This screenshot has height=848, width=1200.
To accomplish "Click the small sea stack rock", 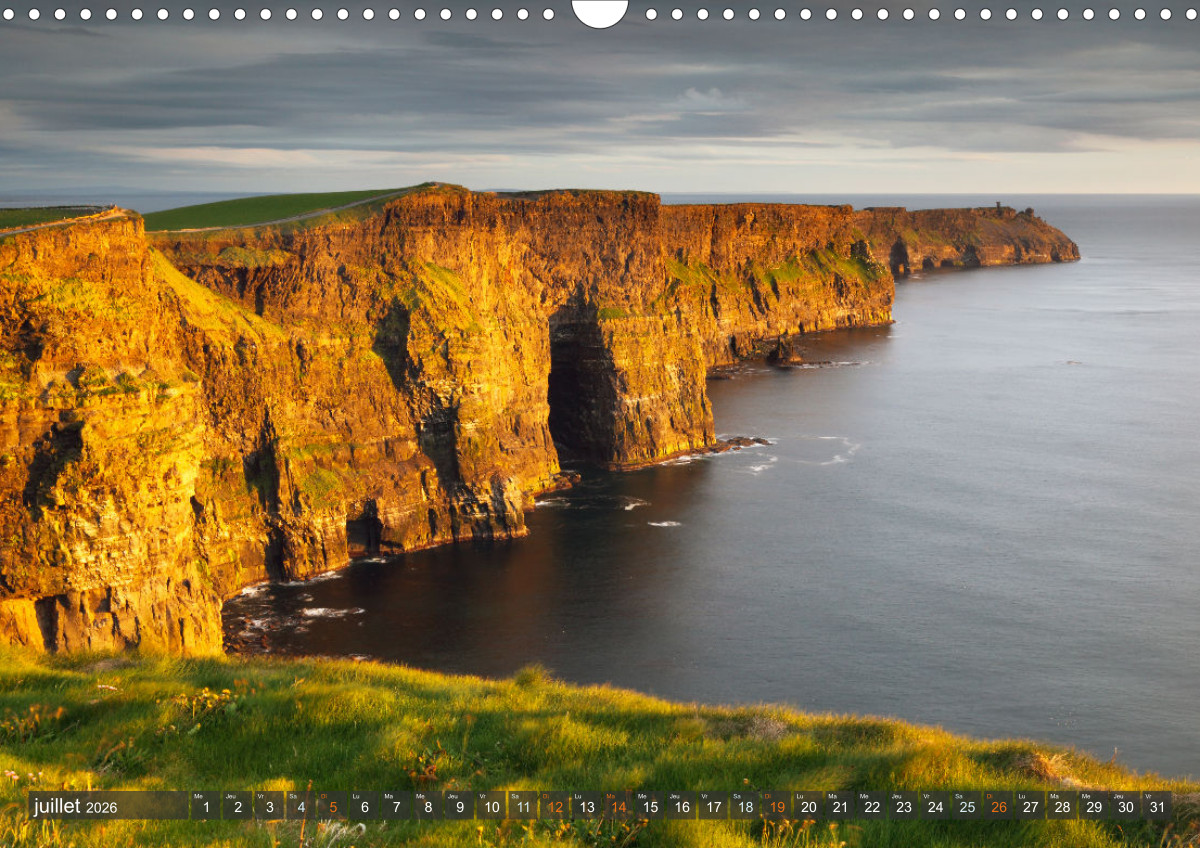I will click(783, 352).
